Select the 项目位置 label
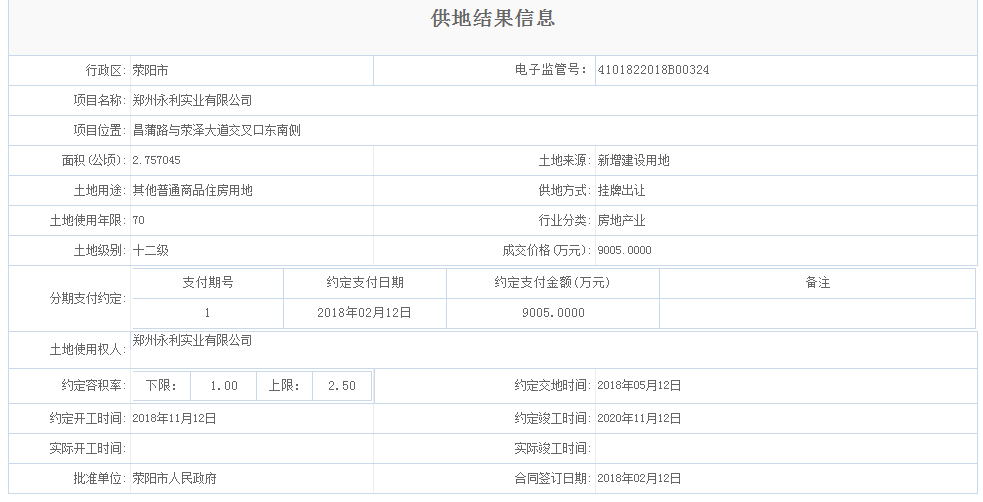Image resolution: width=983 pixels, height=502 pixels. coord(100,130)
